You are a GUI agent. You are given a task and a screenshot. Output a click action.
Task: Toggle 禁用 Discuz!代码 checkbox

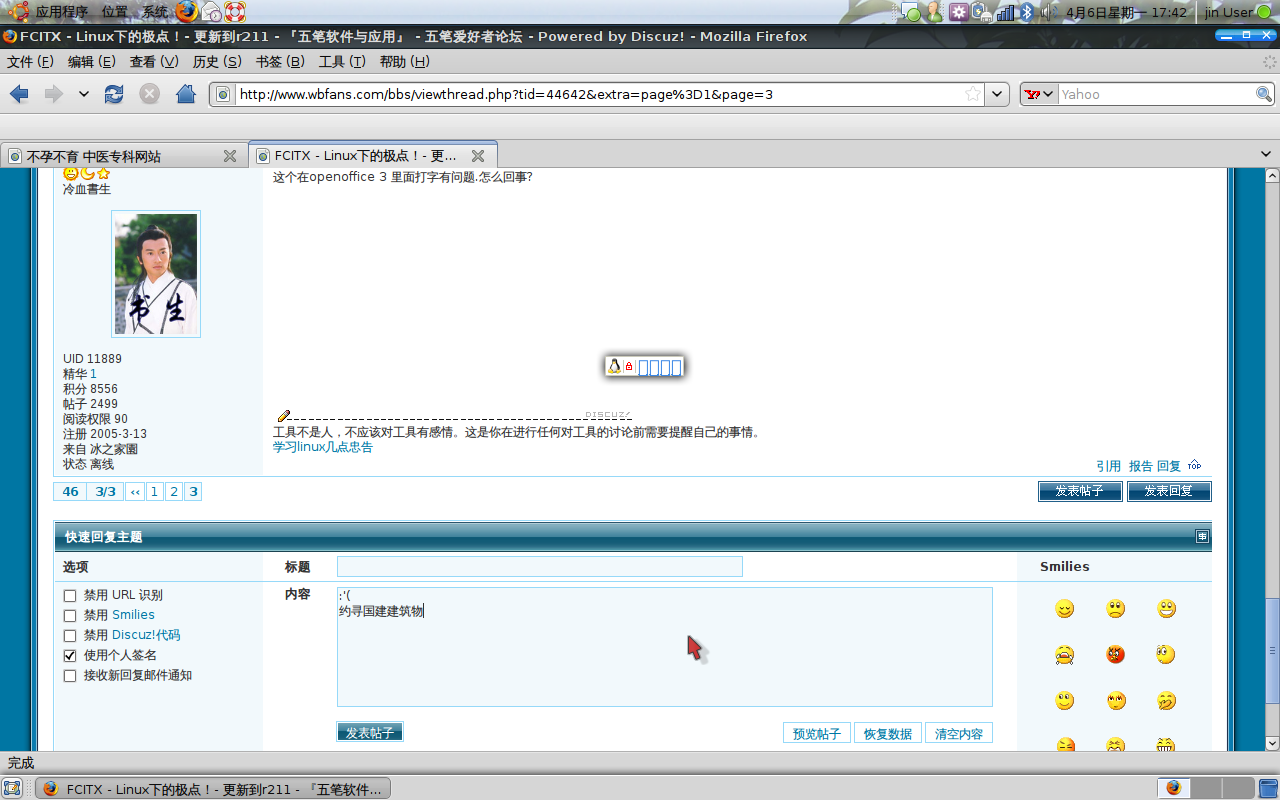(x=70, y=636)
